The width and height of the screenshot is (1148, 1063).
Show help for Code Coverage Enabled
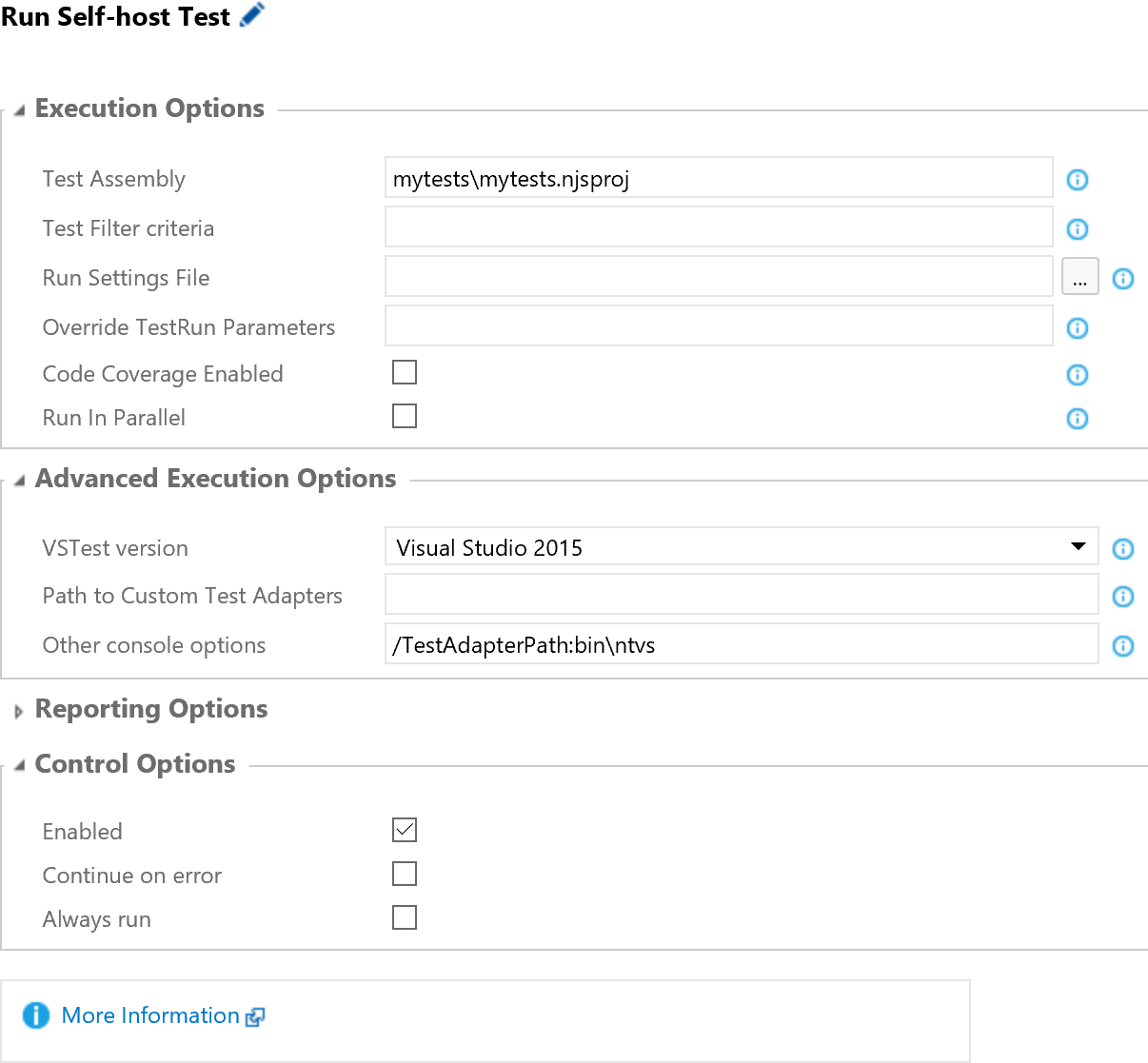[1077, 374]
